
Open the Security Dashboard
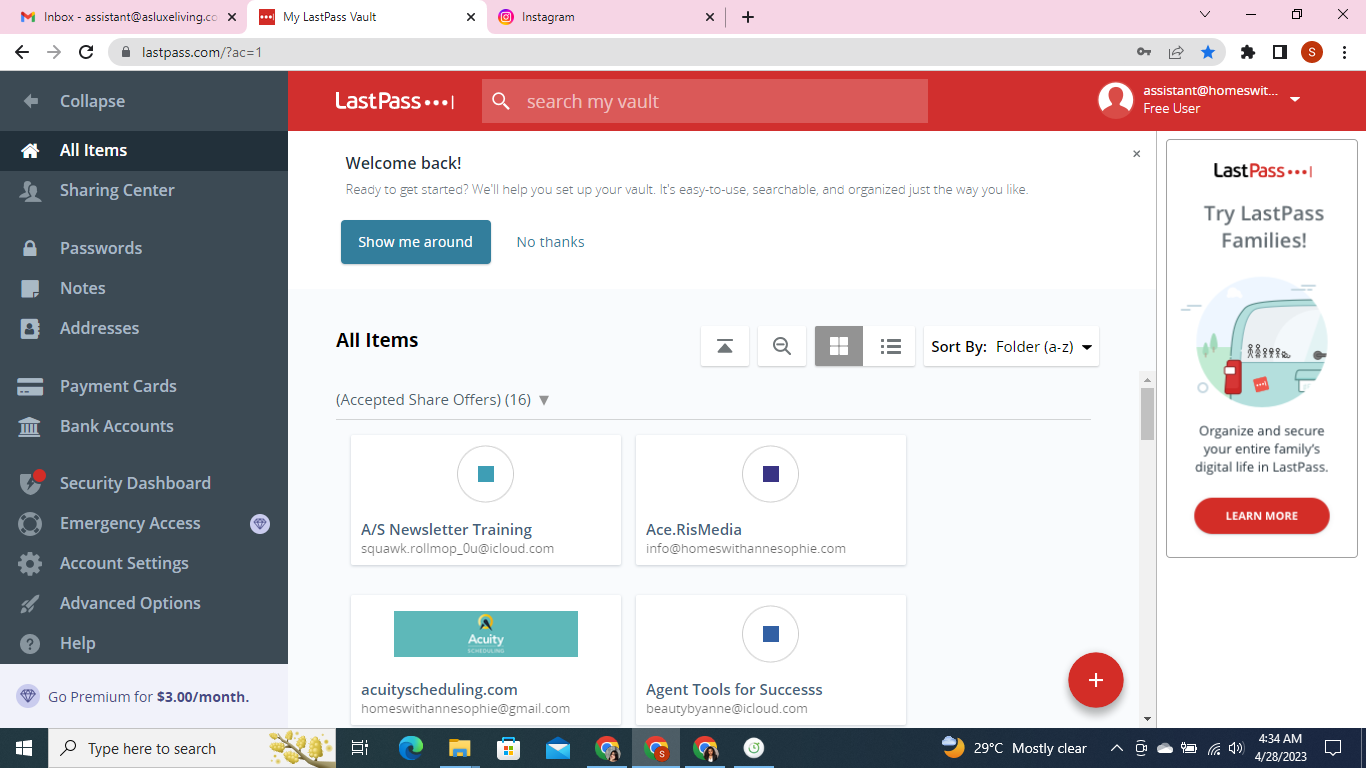144,483
